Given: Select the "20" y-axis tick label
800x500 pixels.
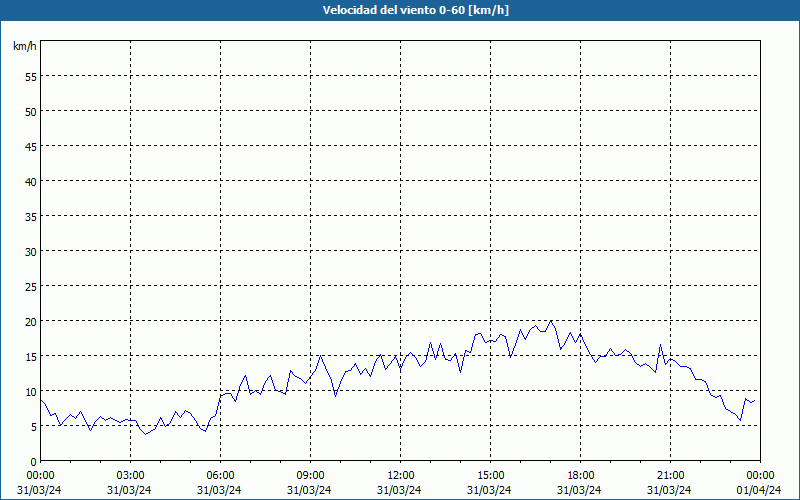Looking at the screenshot, I should (31, 321).
